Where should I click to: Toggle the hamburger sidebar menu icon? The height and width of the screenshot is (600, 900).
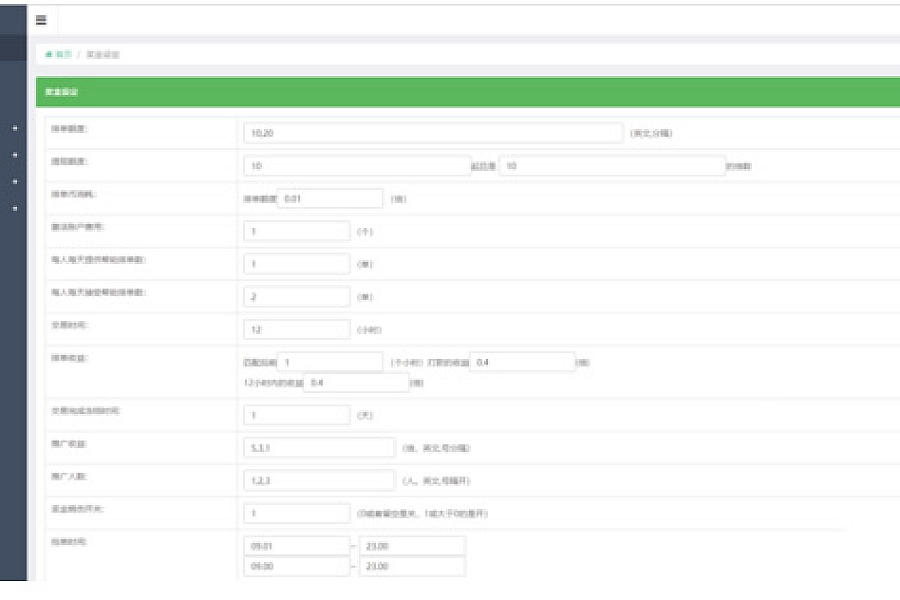tap(41, 20)
